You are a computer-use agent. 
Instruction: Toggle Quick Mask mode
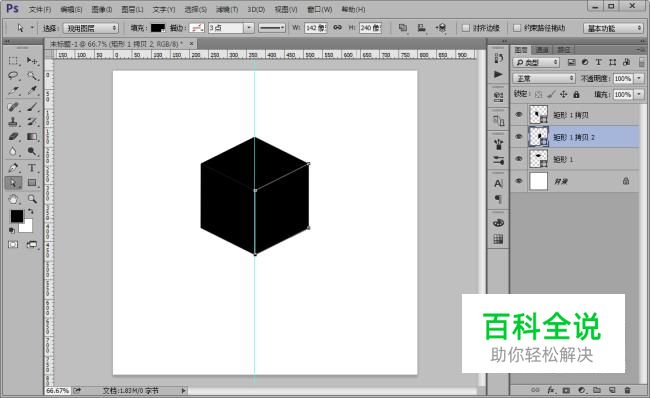[13, 245]
